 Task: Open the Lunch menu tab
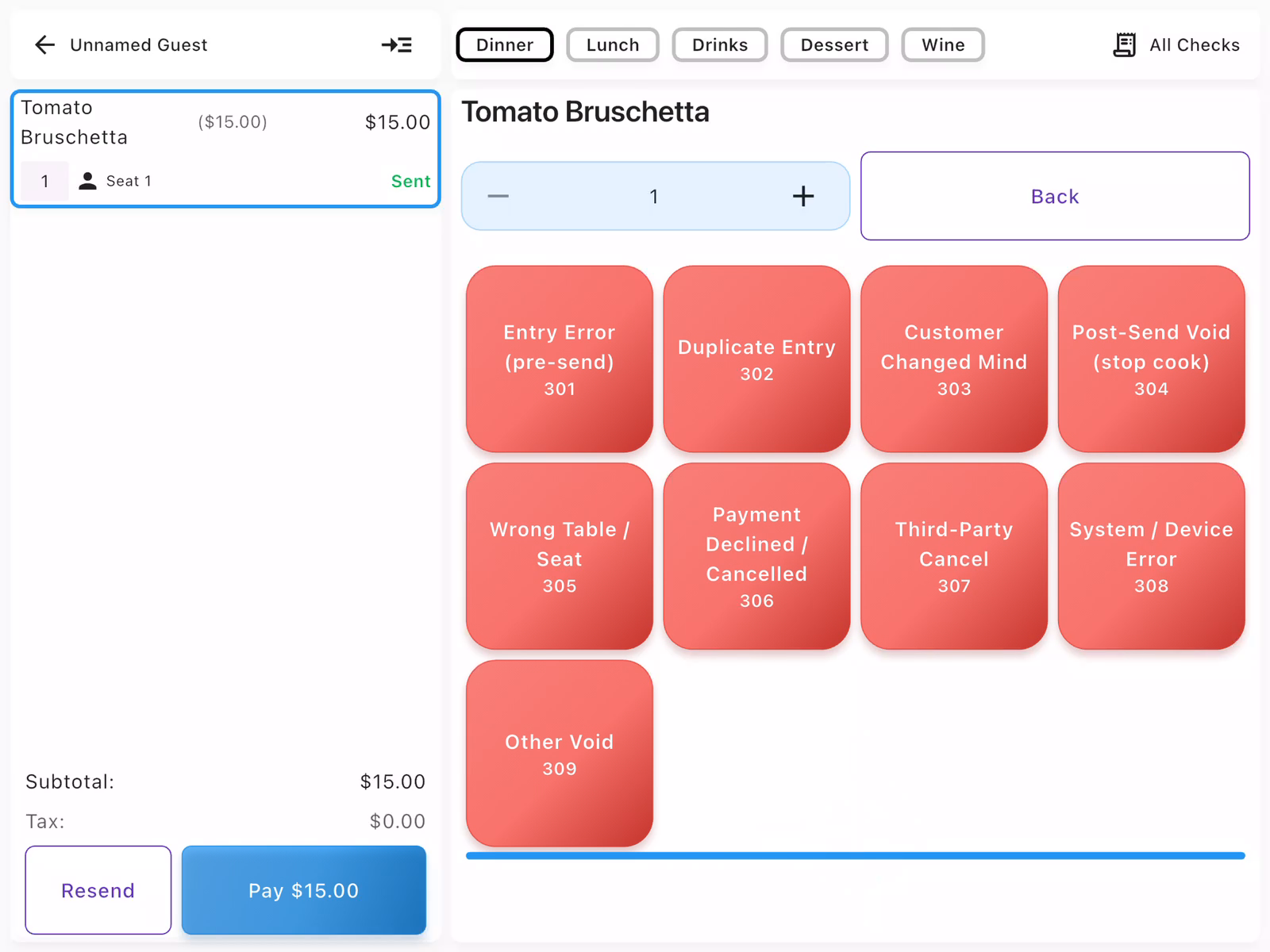tap(612, 45)
